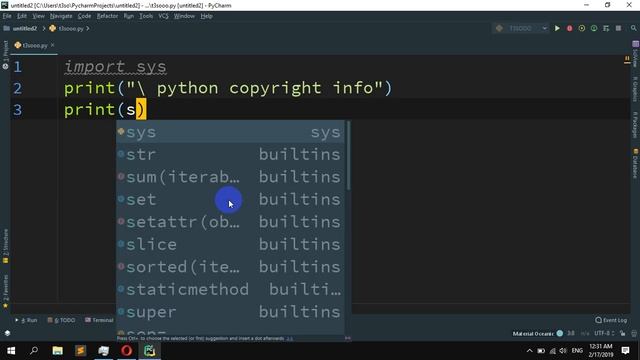
Task: Click the profile run icon
Action: (594, 28)
